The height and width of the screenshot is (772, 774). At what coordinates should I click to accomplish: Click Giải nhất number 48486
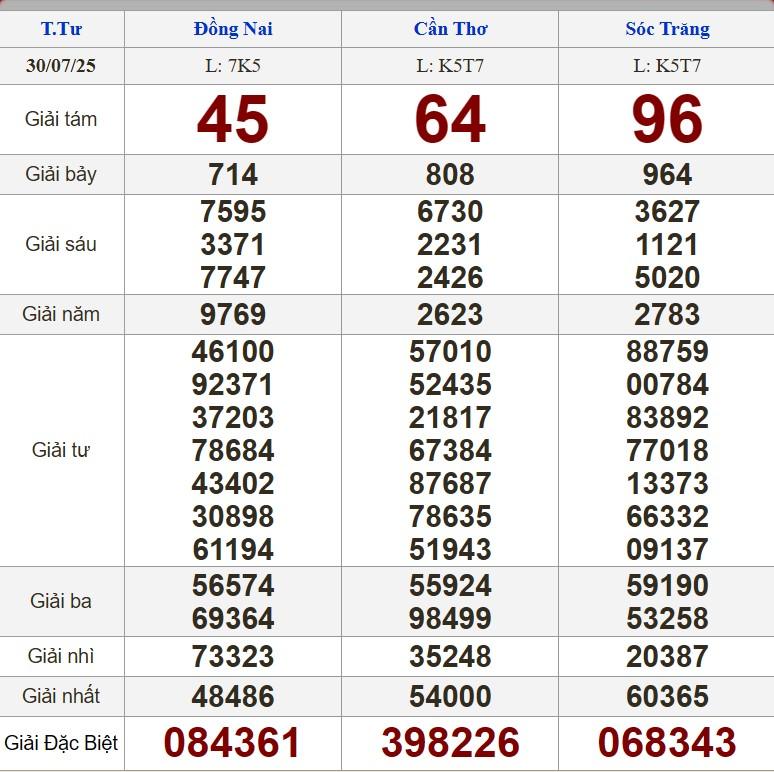coord(232,697)
